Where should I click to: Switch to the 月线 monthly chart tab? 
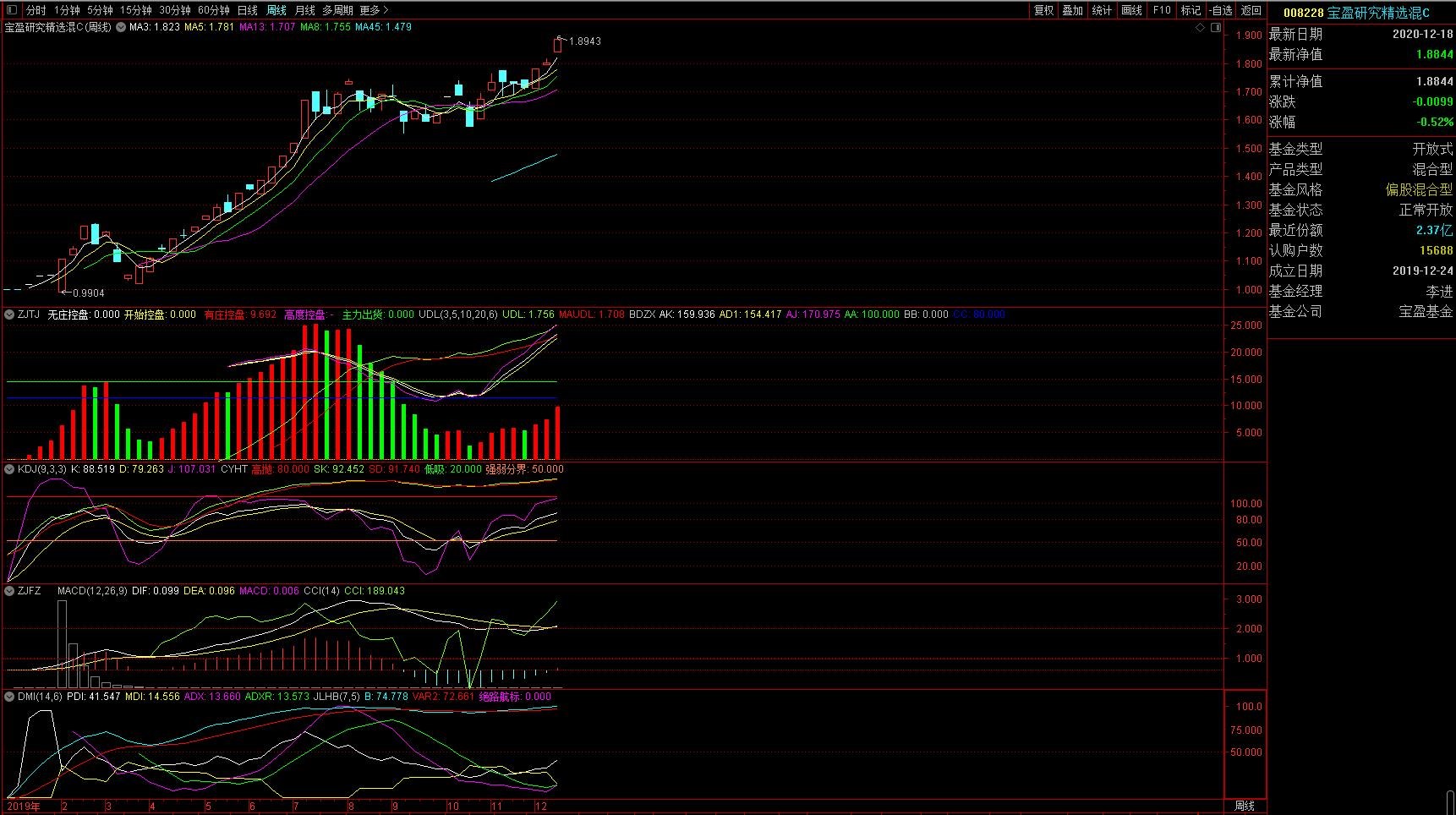[305, 10]
